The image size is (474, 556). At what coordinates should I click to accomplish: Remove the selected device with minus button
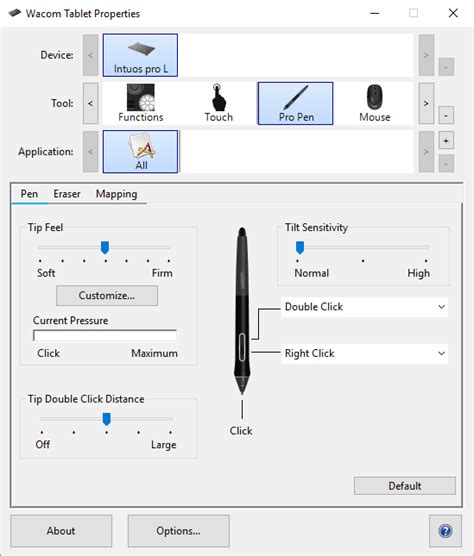click(x=446, y=67)
